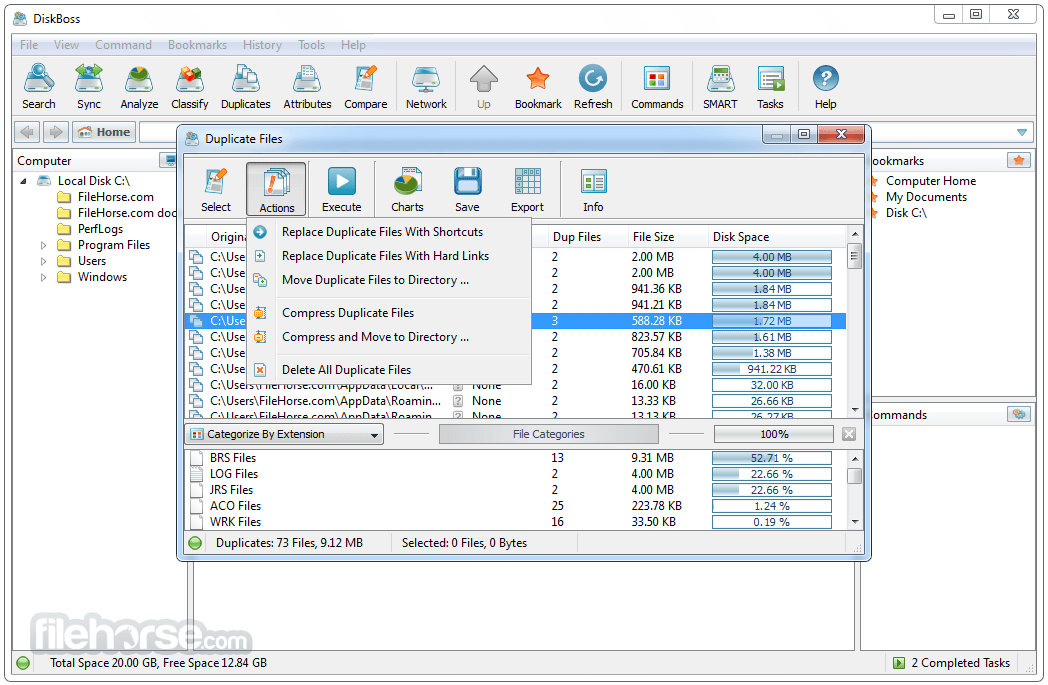Open the Tasks toolbar icon

(770, 87)
